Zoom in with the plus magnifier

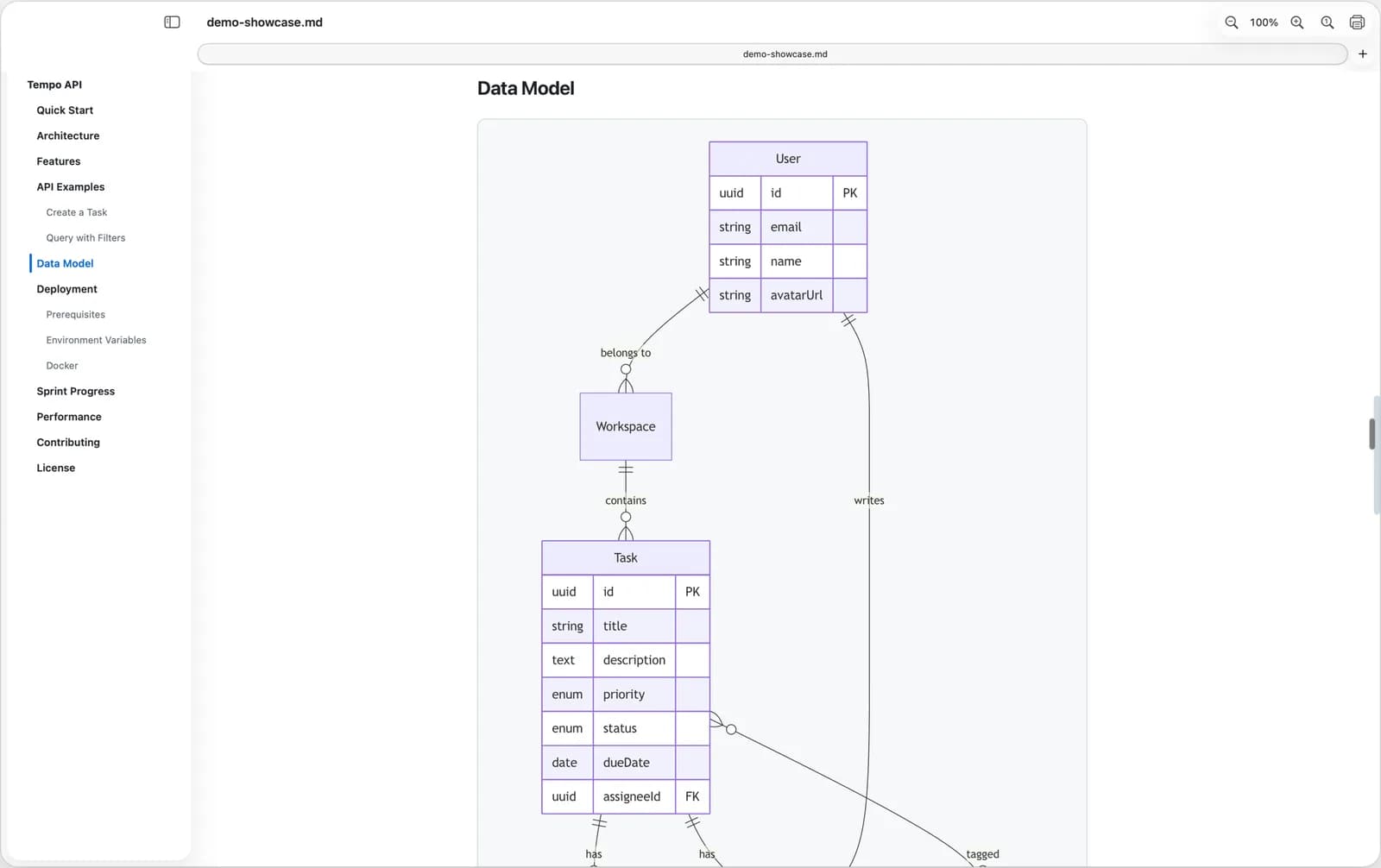click(x=1297, y=22)
